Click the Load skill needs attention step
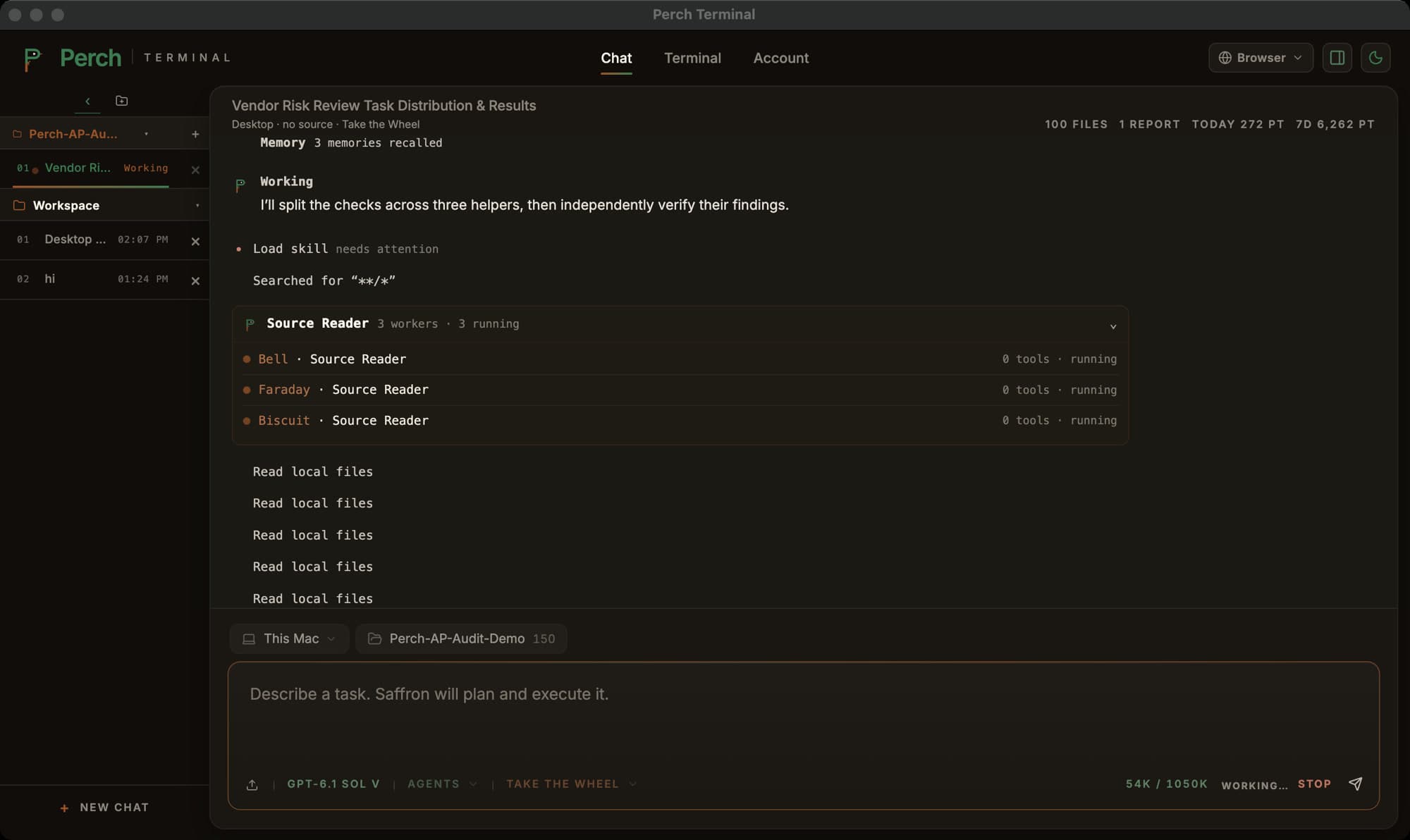The width and height of the screenshot is (1410, 840). point(345,249)
